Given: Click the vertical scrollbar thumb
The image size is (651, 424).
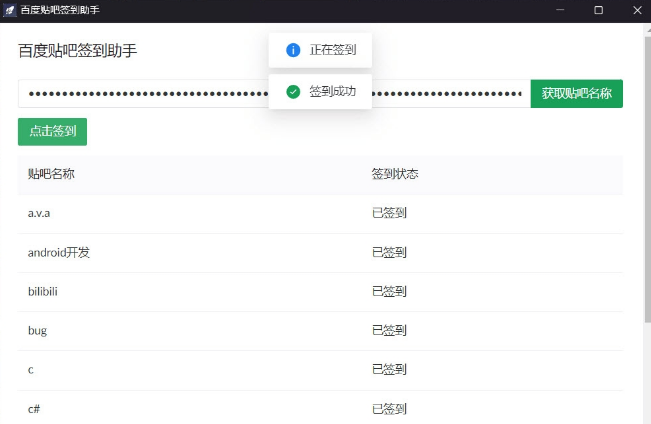Looking at the screenshot, I should click(x=648, y=179).
